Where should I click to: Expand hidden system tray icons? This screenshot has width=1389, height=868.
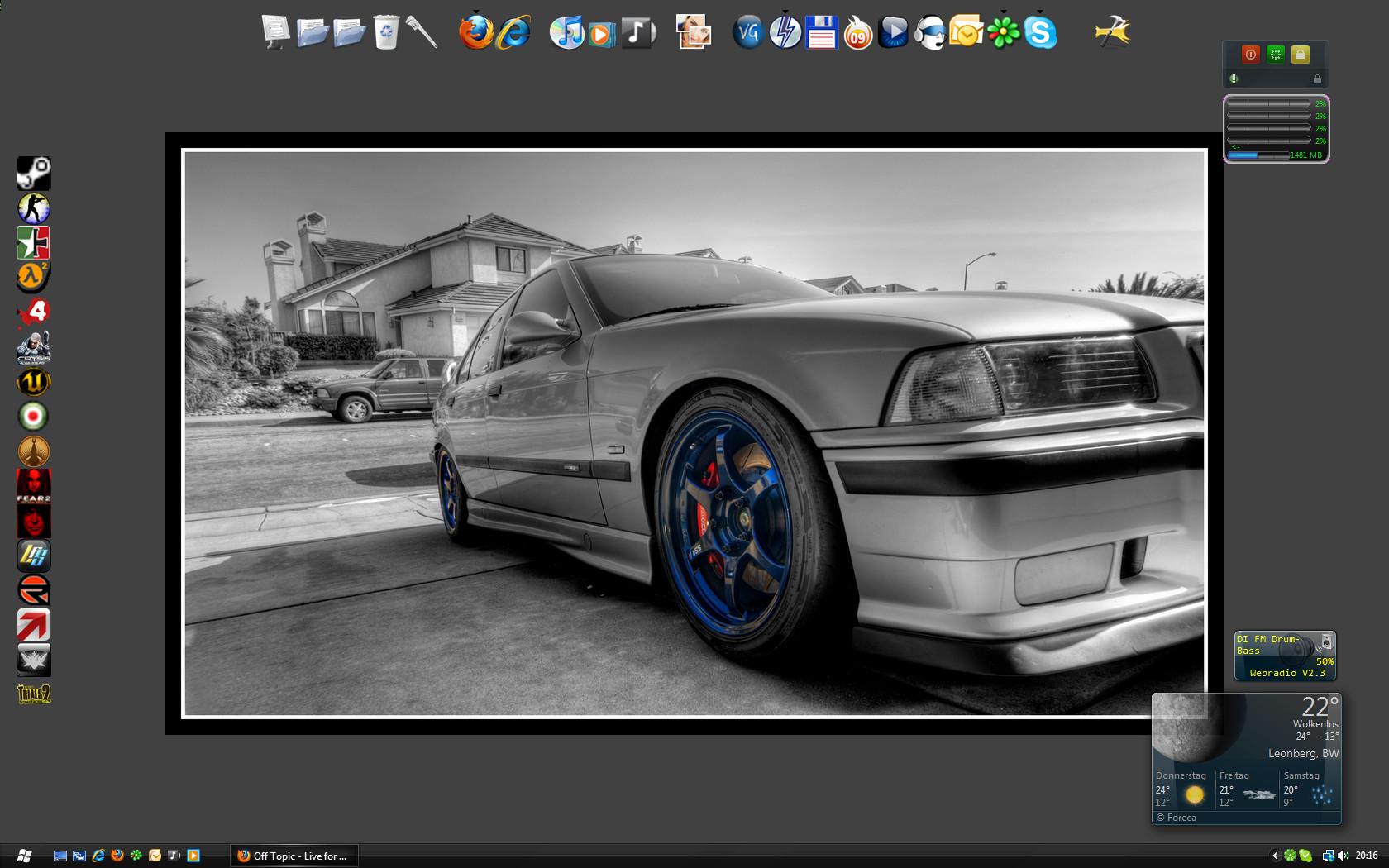point(1275,856)
